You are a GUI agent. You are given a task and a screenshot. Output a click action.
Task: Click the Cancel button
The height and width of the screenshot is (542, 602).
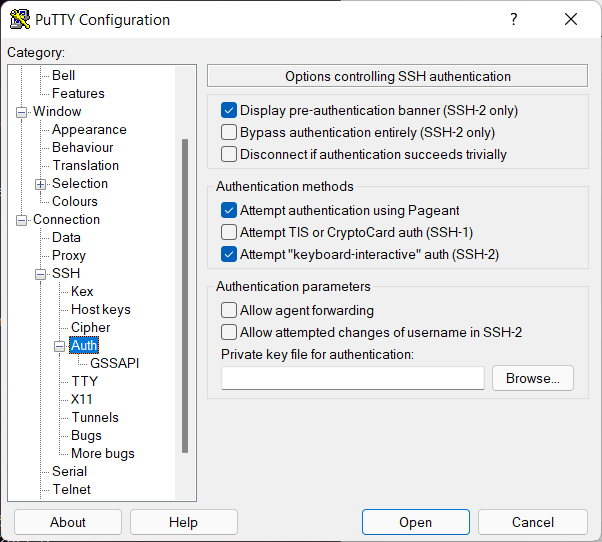[533, 522]
